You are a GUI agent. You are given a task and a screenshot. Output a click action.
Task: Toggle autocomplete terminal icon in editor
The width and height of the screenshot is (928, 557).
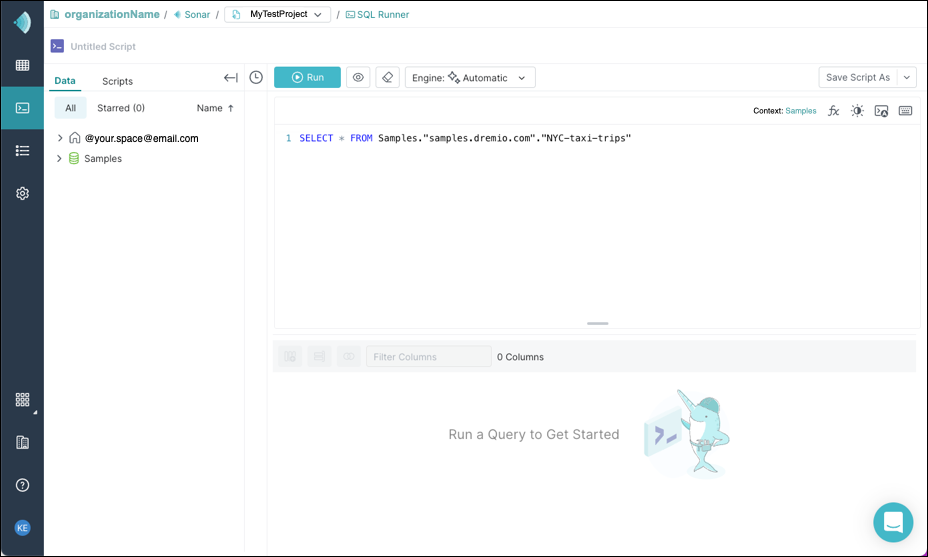[x=881, y=111]
